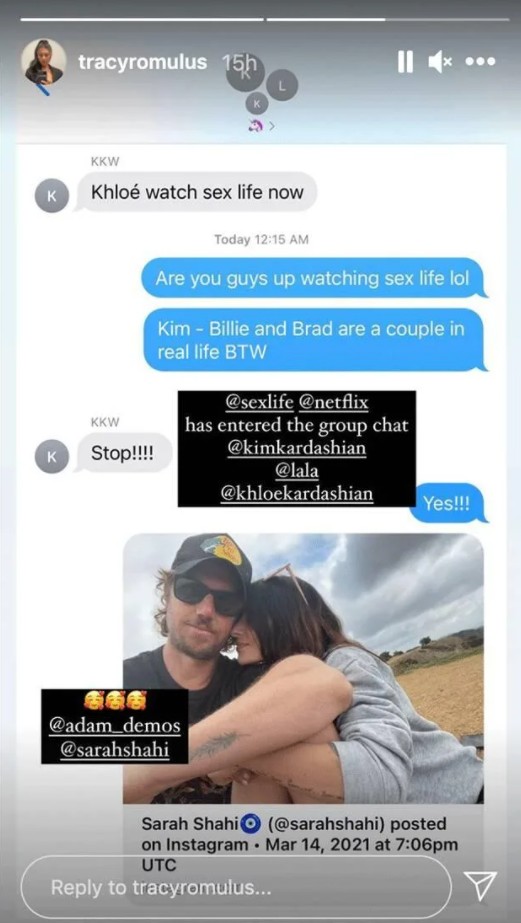Expand group chat details chevron

pyautogui.click(x=272, y=126)
